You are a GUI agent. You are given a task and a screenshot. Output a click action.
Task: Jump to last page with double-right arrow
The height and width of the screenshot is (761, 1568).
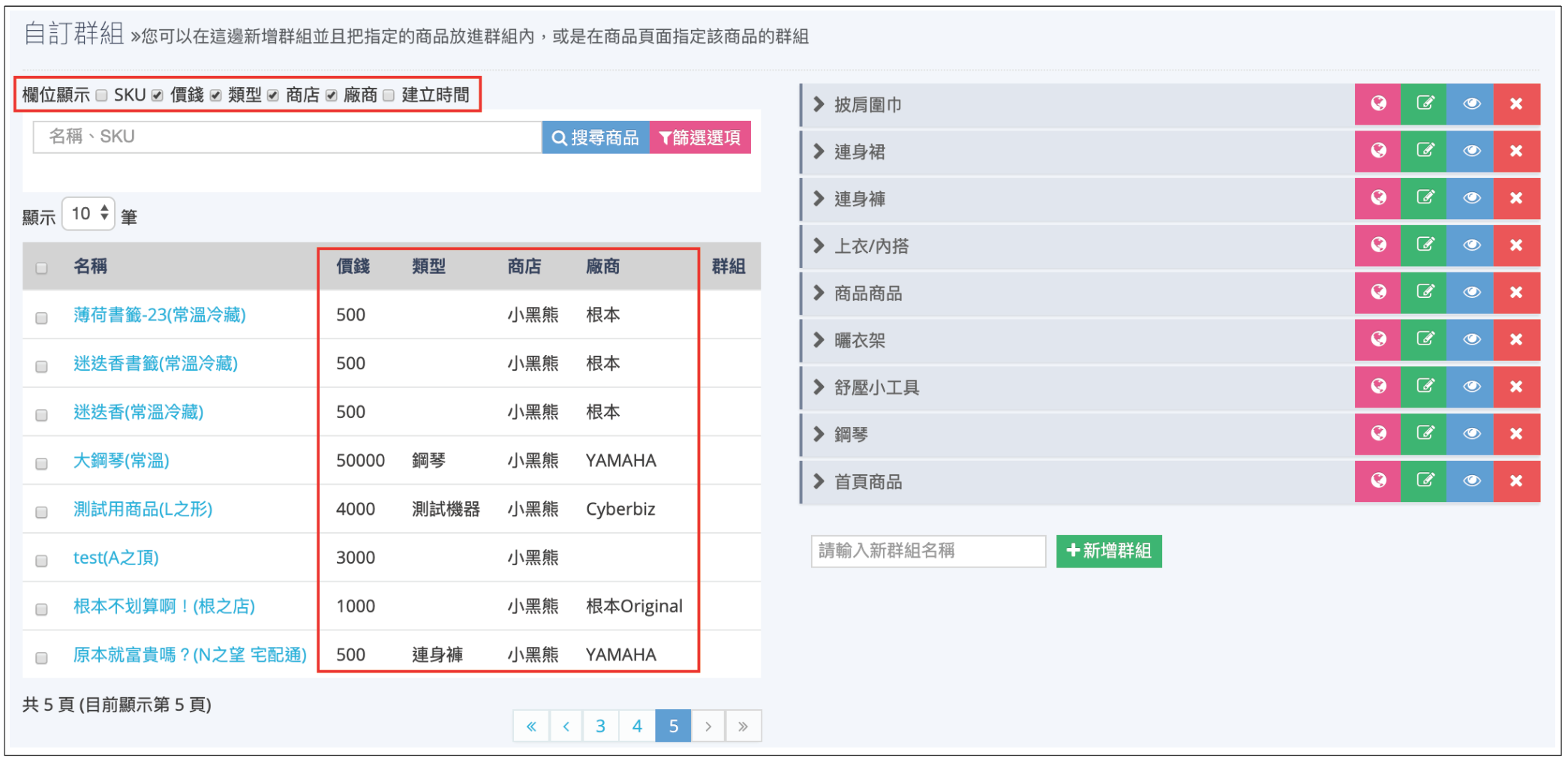click(743, 726)
